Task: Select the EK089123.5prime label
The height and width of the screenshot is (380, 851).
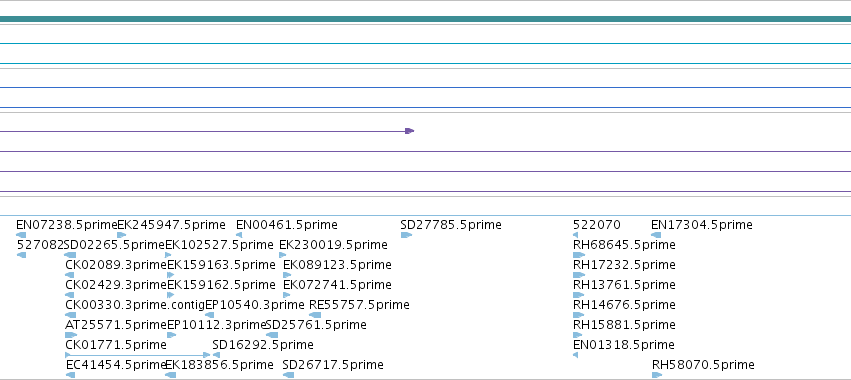Action: [337, 265]
